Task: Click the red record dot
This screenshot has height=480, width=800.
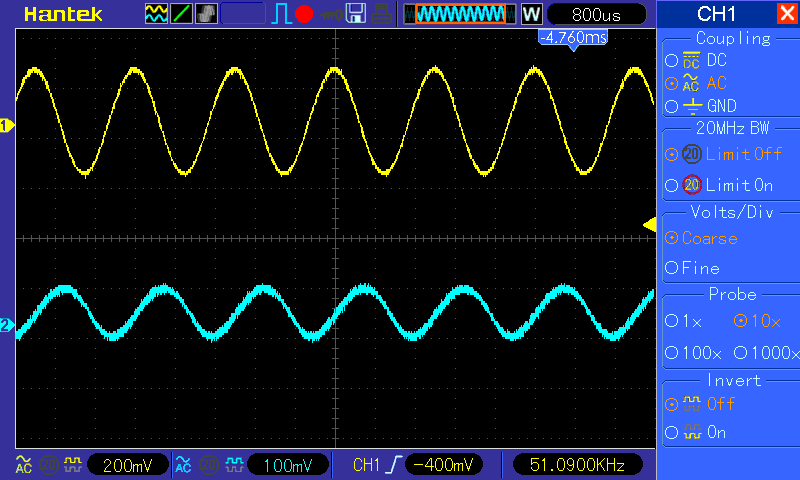Action: tap(304, 14)
